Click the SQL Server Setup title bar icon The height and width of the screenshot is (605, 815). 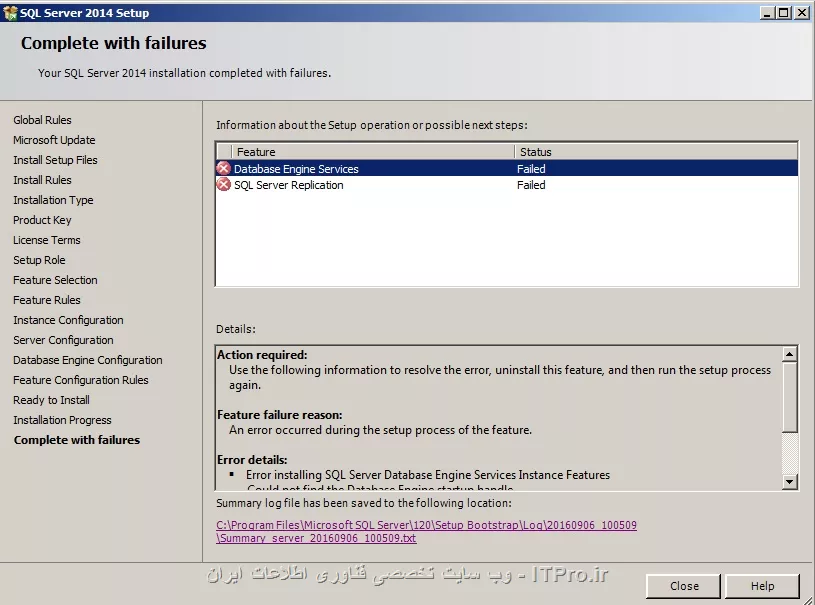point(10,13)
